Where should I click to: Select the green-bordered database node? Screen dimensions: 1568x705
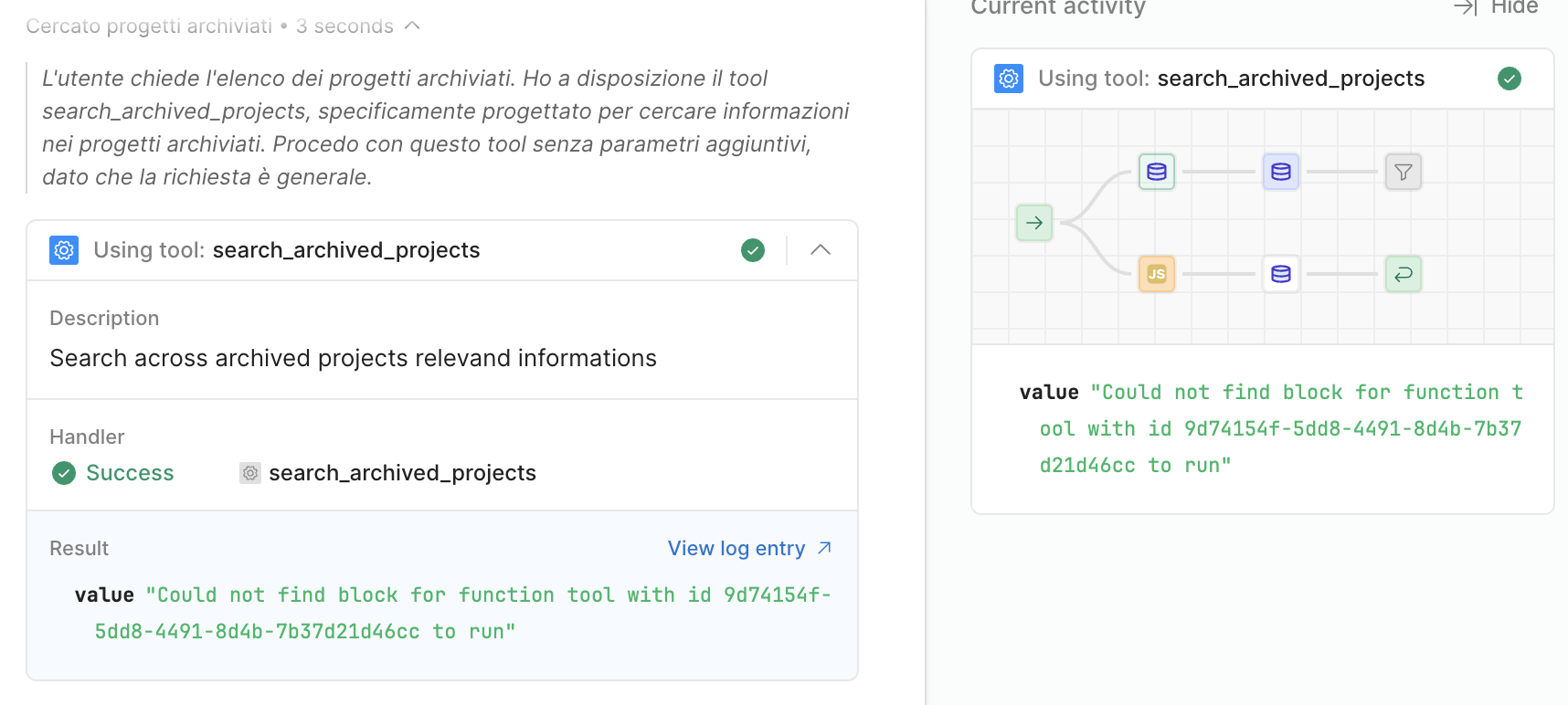pos(1156,172)
